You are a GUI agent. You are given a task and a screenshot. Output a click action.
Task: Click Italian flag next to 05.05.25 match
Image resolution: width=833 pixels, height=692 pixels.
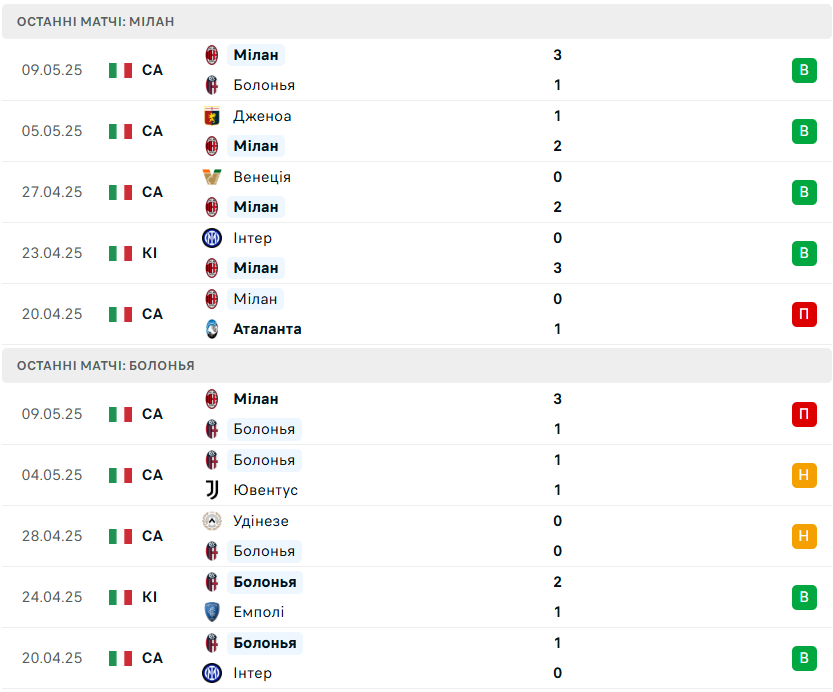(x=121, y=131)
